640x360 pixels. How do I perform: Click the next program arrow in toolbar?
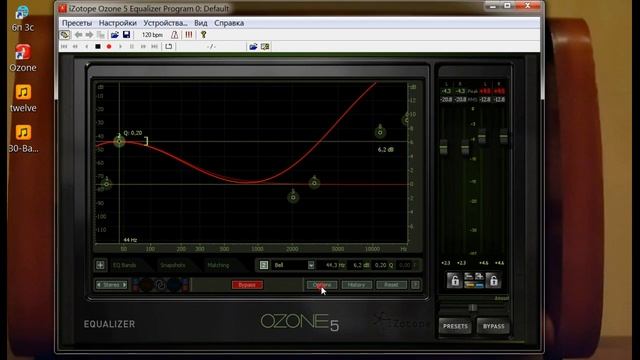(89, 35)
